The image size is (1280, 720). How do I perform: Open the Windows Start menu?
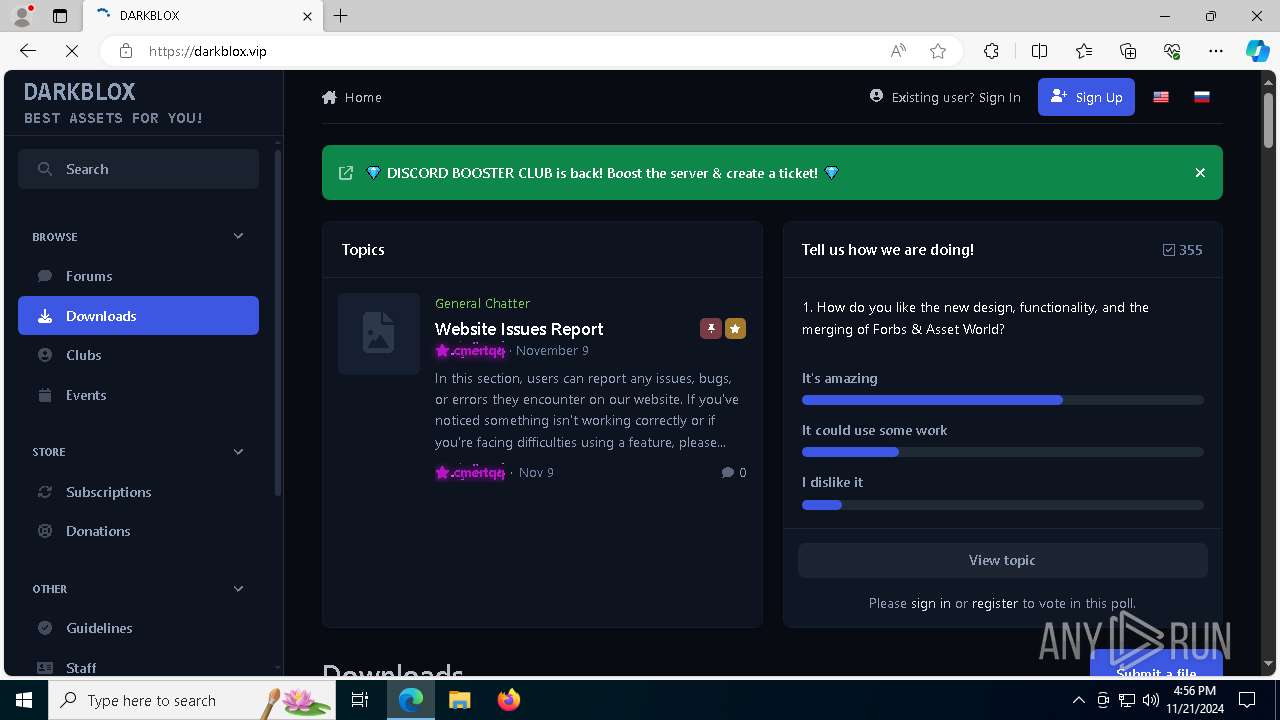pyautogui.click(x=24, y=700)
